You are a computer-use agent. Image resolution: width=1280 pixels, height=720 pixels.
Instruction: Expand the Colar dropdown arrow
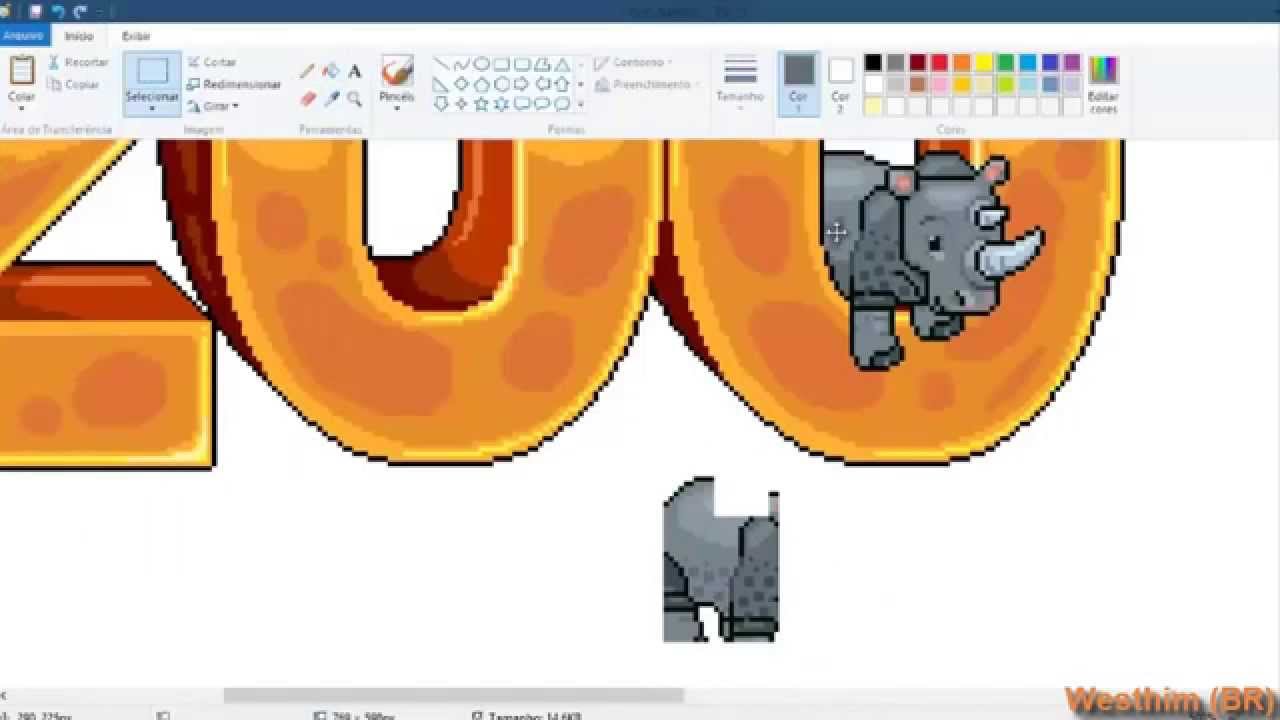coord(22,108)
